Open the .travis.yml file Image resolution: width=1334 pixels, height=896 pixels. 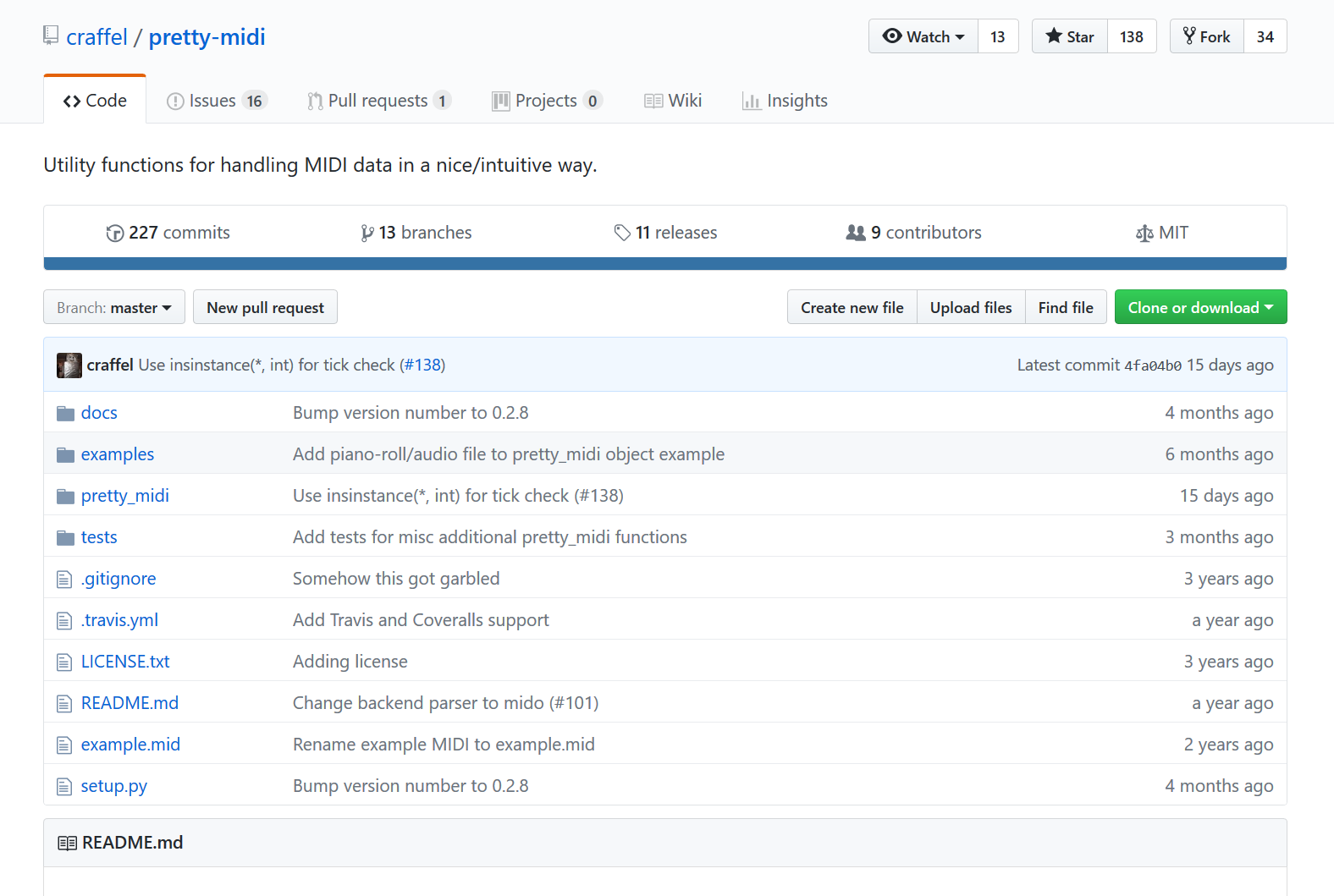pos(119,620)
